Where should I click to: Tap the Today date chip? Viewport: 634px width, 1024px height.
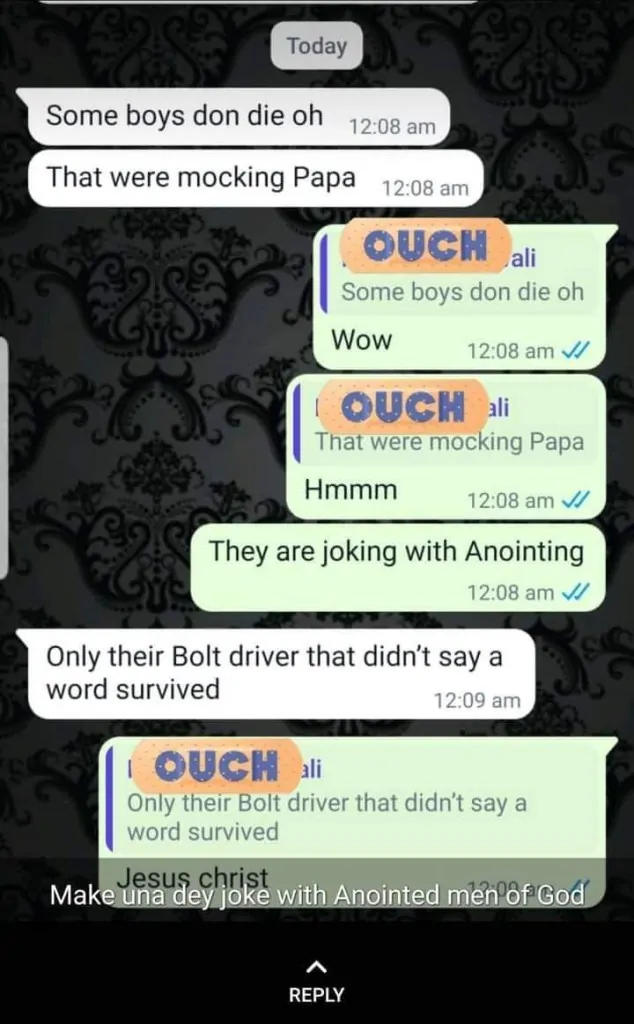317,46
